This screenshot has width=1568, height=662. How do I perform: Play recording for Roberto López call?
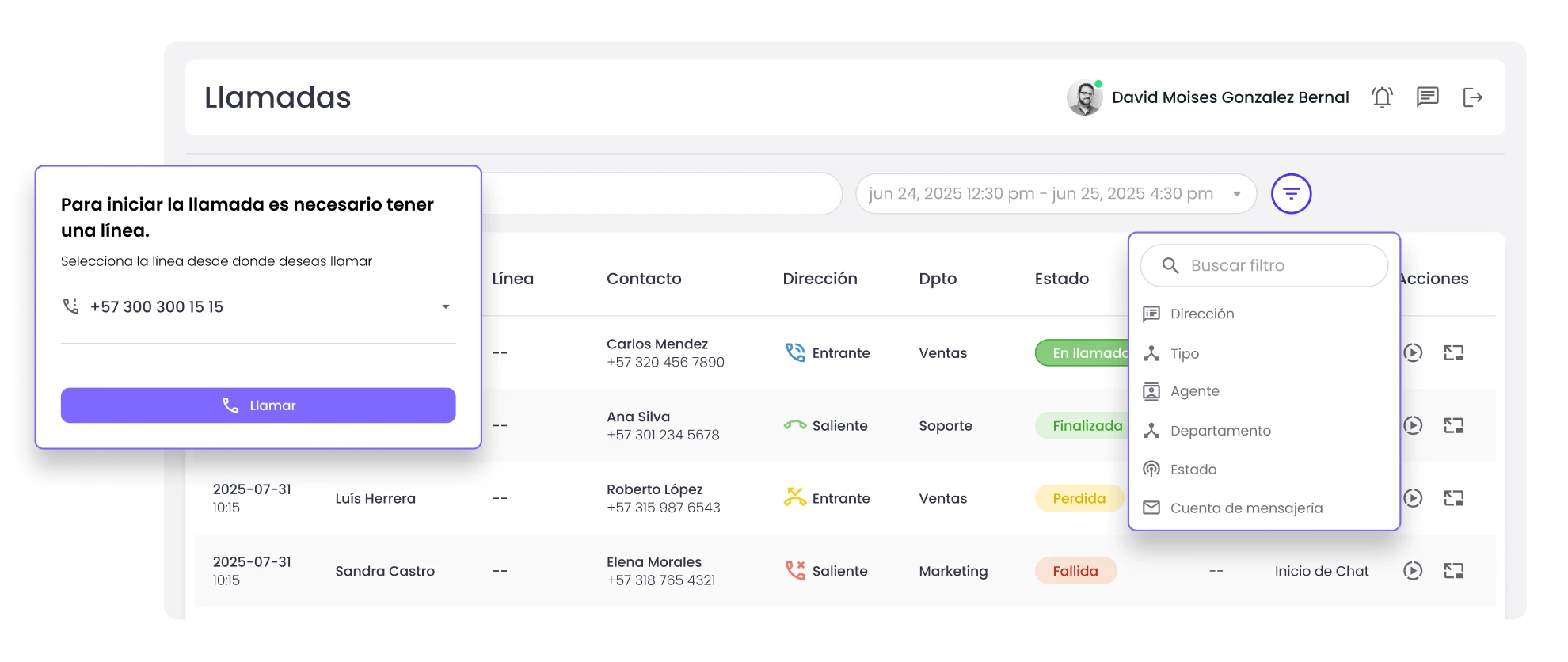tap(1413, 498)
